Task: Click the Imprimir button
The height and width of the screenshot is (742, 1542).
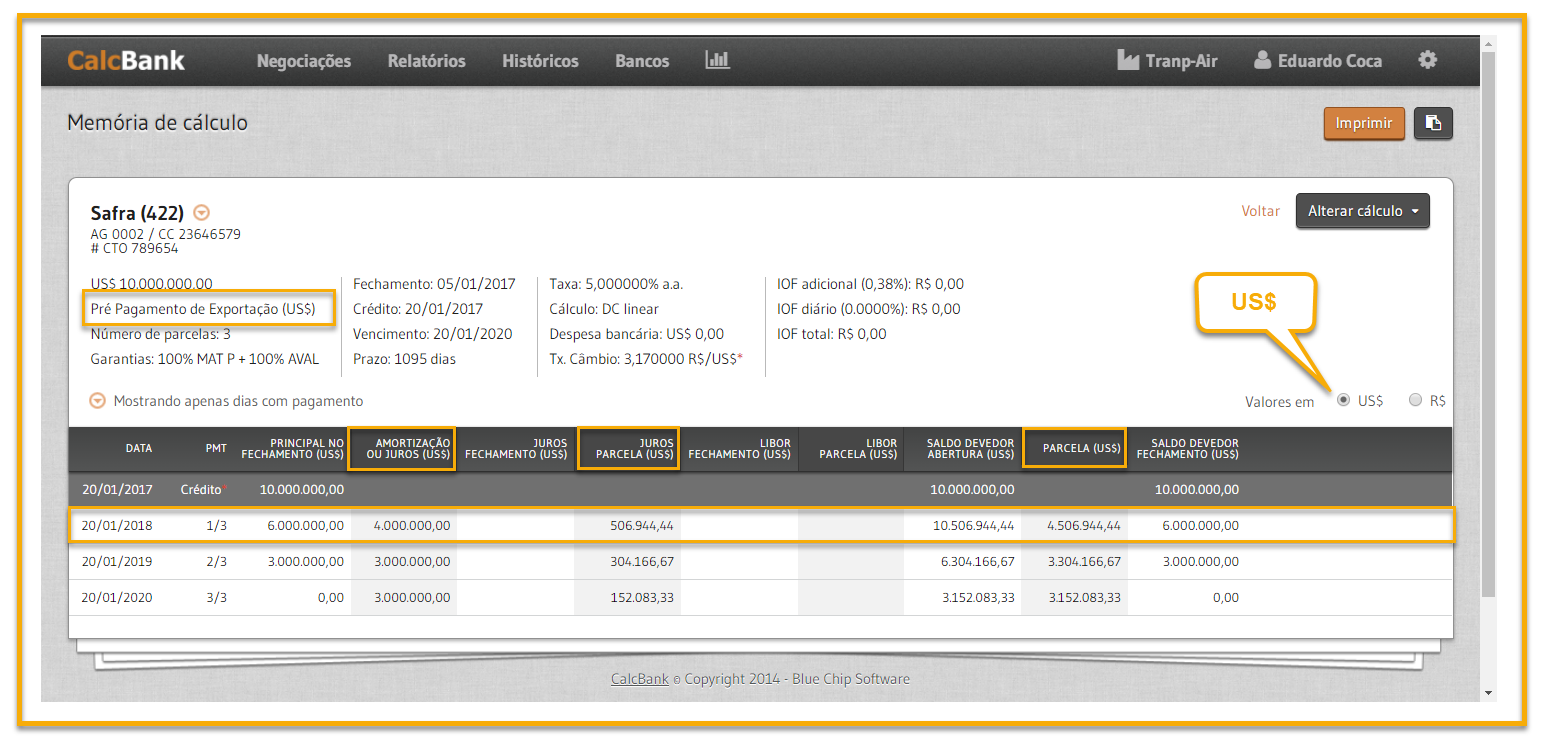Action: coord(1364,123)
